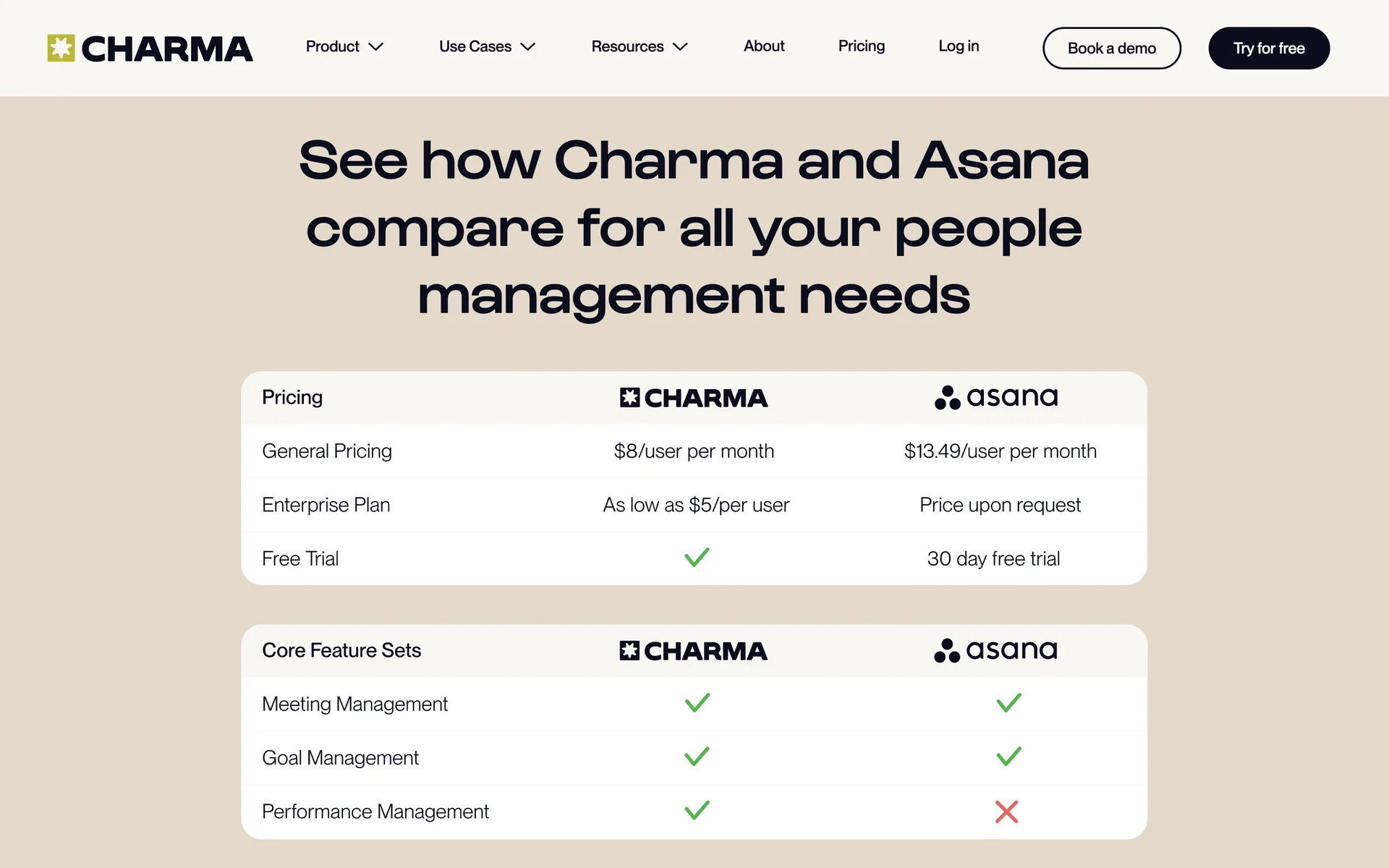Screen dimensions: 1389x868
Task: Click Asana's checkmark for Goal Management
Action: click(x=1008, y=757)
